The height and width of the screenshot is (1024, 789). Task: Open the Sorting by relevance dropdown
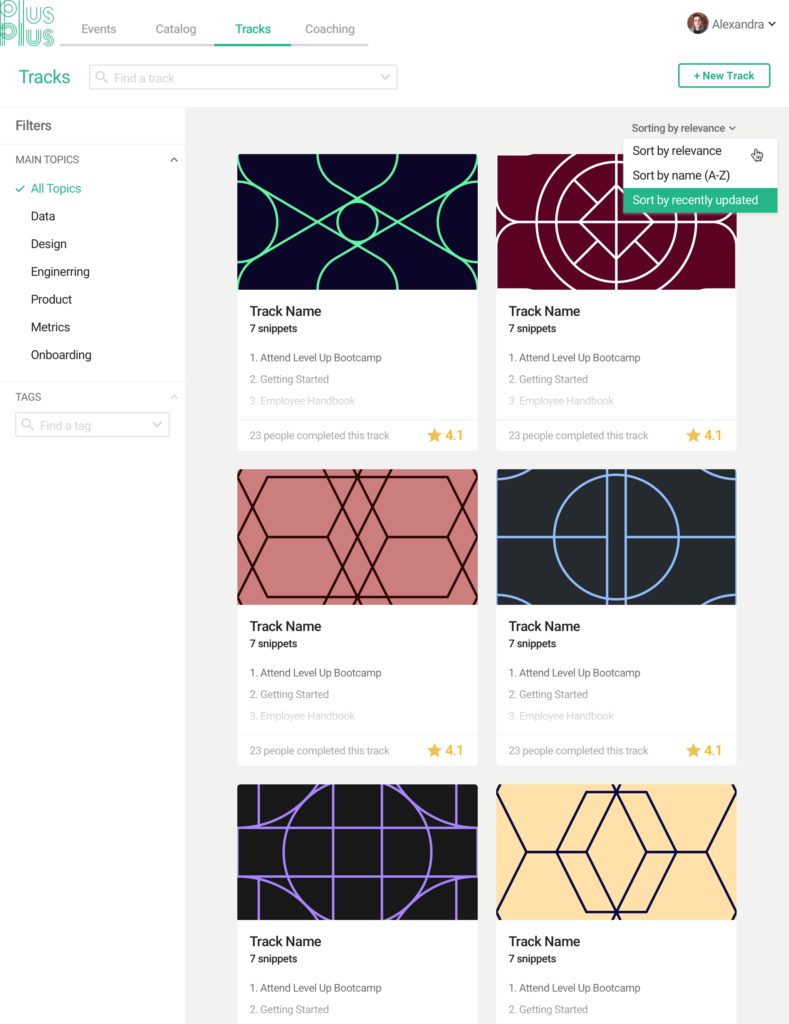683,128
